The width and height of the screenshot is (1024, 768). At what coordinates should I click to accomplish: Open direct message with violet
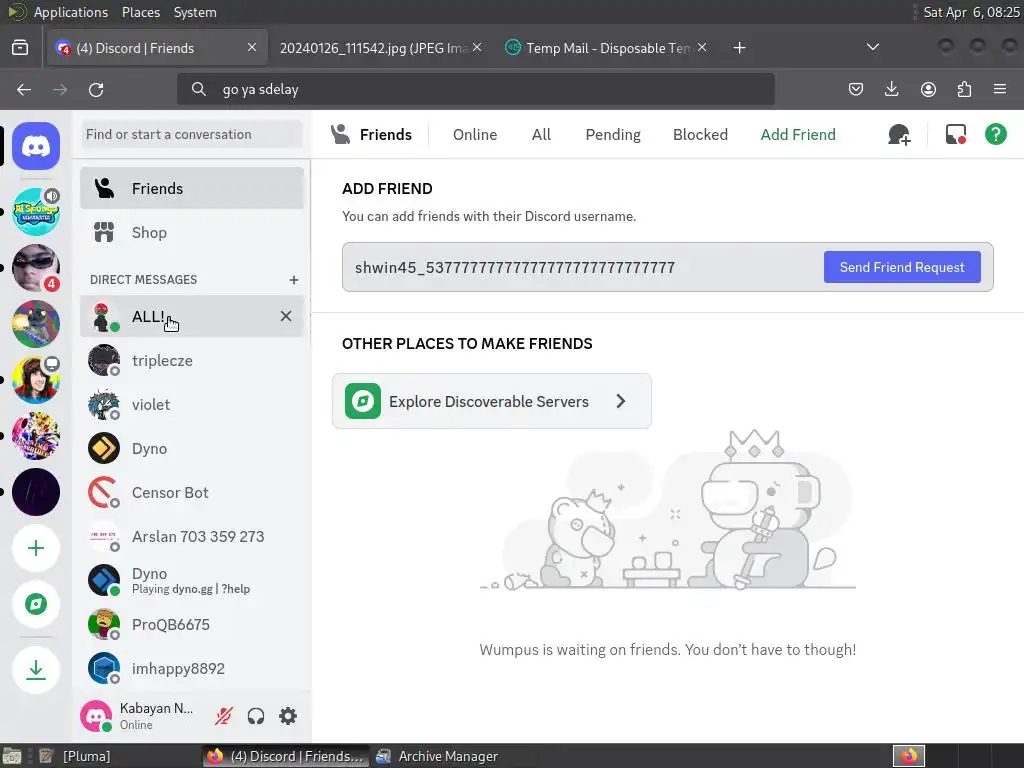click(192, 404)
